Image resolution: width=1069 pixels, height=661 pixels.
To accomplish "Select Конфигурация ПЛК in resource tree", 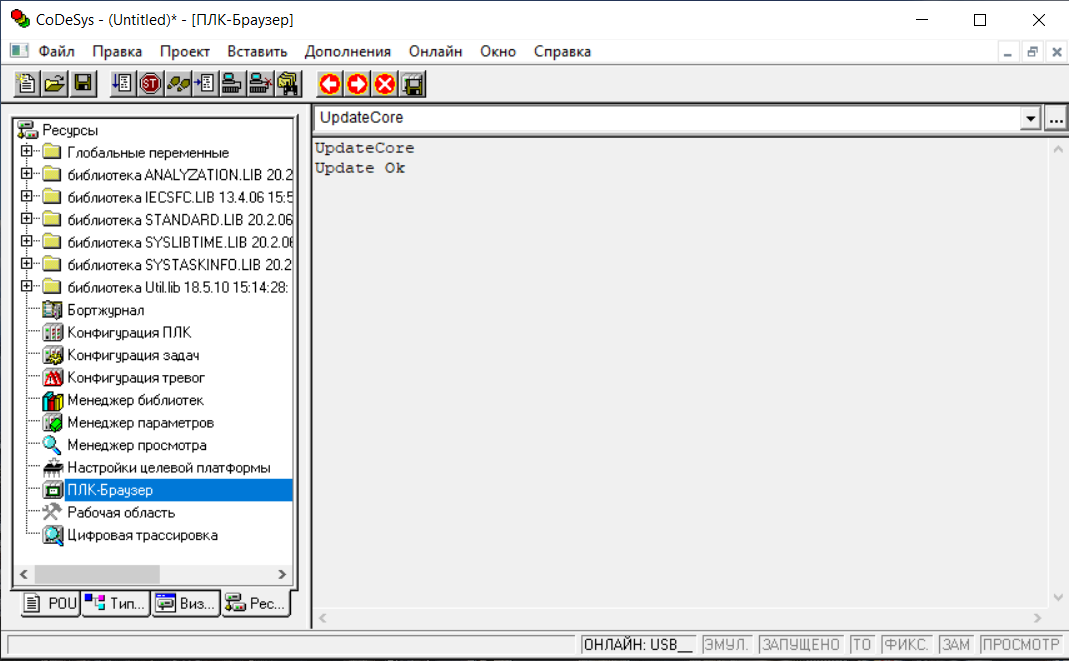I will pyautogui.click(x=128, y=332).
